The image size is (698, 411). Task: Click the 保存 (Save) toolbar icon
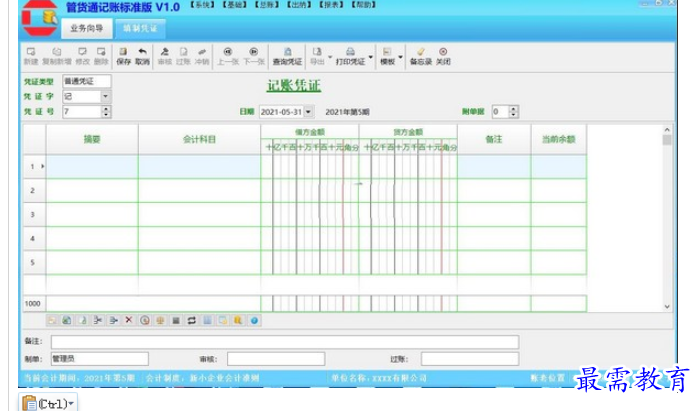(123, 54)
